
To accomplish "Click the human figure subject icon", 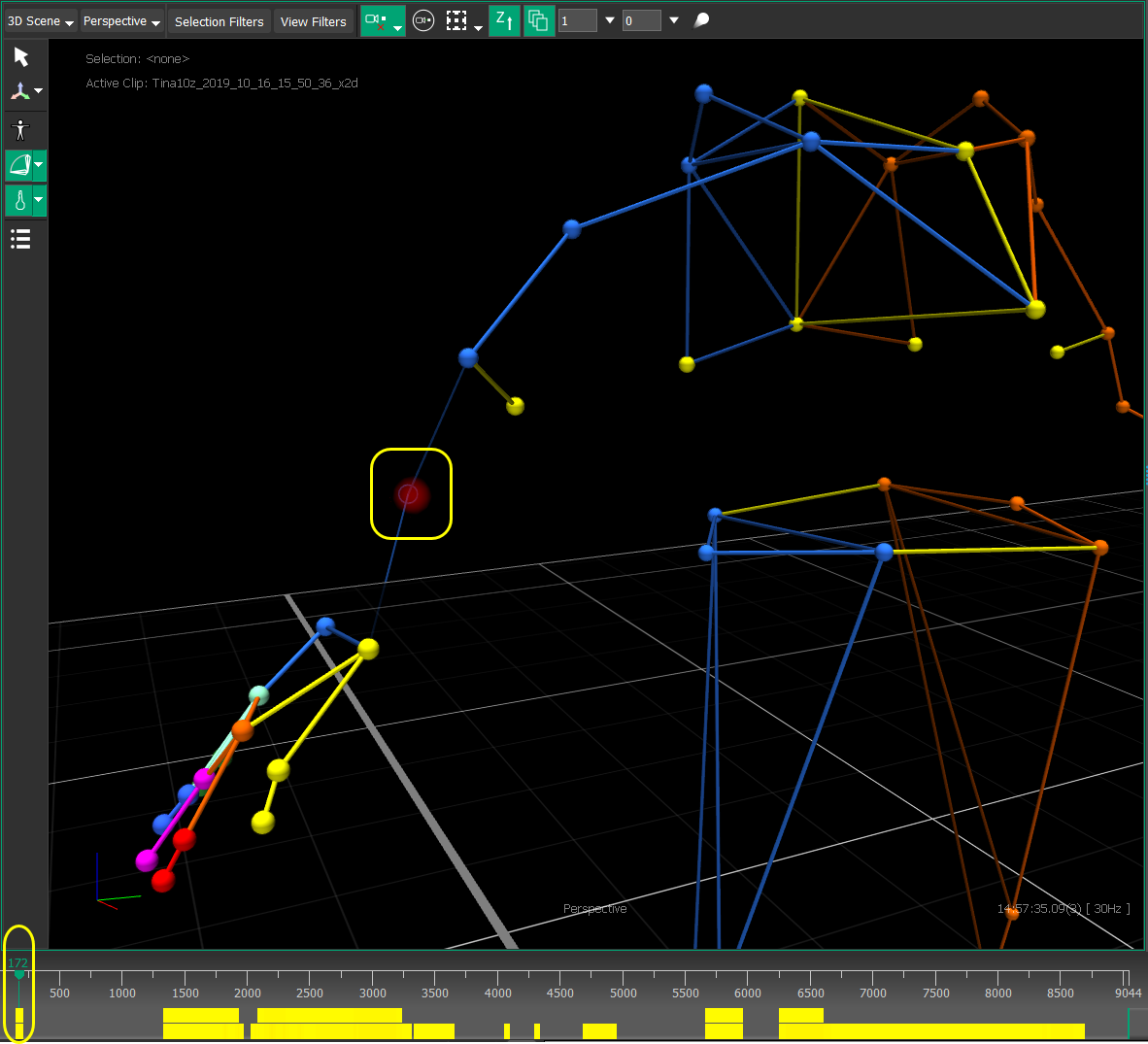I will [x=20, y=129].
